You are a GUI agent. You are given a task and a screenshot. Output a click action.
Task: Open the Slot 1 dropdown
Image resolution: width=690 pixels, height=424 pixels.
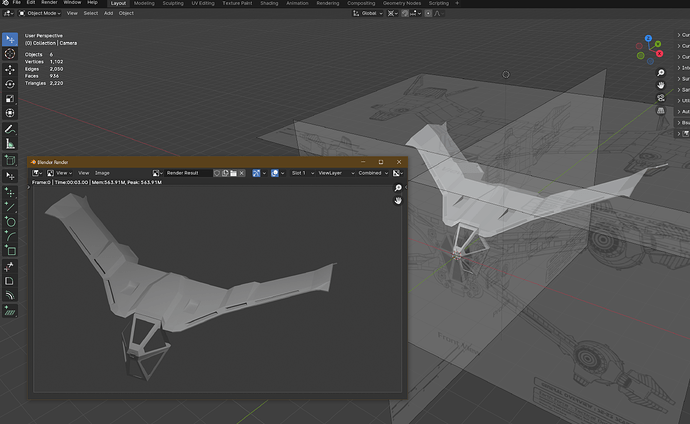(302, 173)
